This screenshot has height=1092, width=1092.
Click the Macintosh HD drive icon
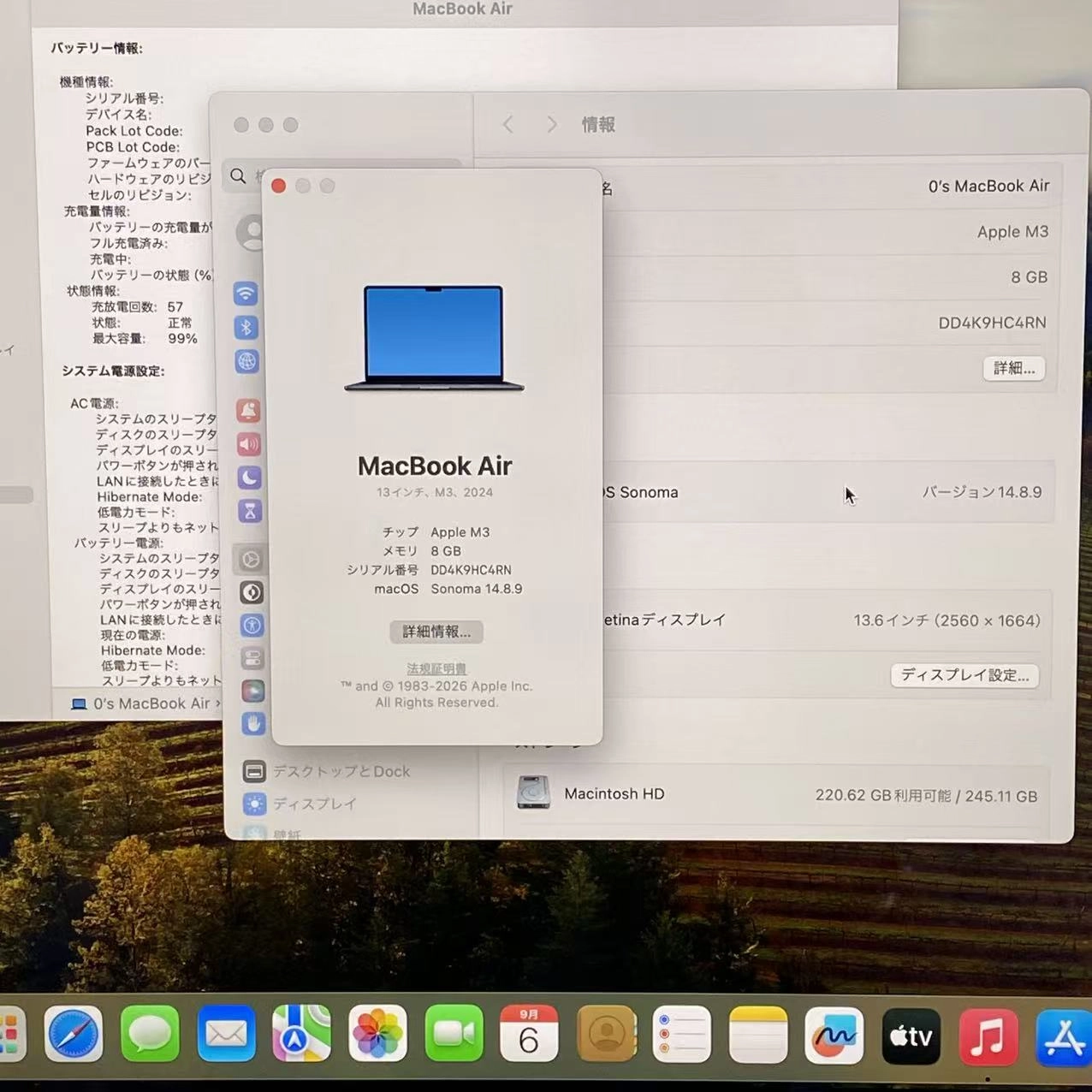pos(533,792)
